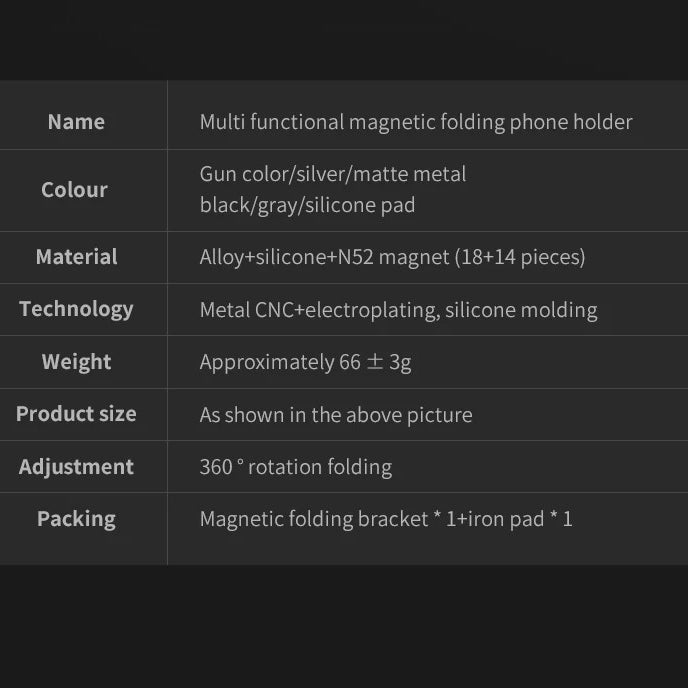Click the "Name" row label
The height and width of the screenshot is (688, 688).
pos(76,122)
